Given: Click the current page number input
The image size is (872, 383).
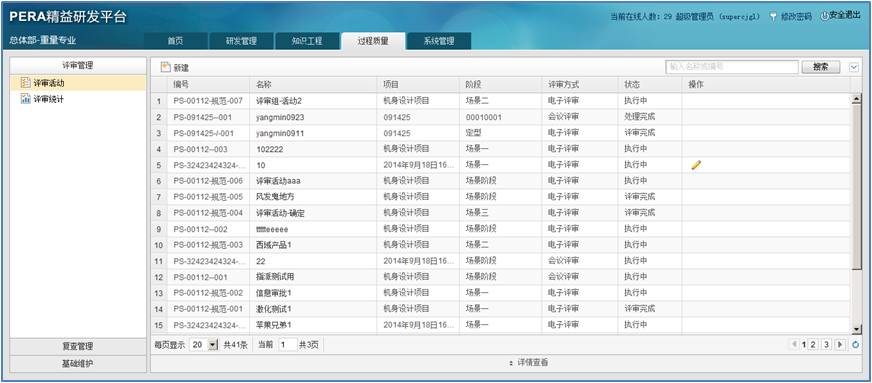Looking at the screenshot, I should click(288, 345).
